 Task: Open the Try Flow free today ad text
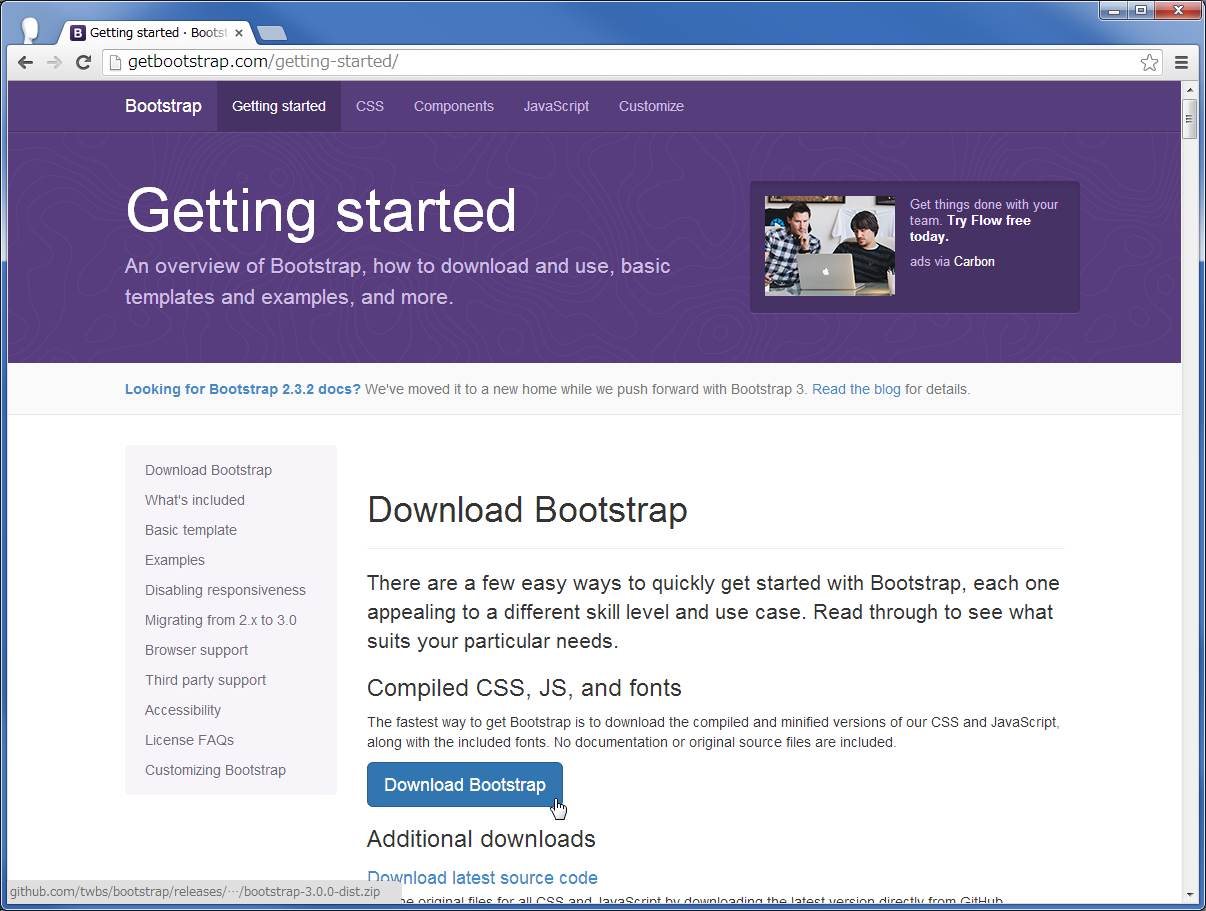970,229
